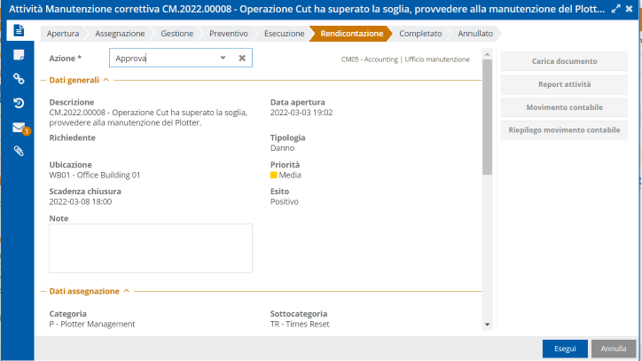Viewport: 642px width, 361px height.
Task: Collapse the Dati generali section
Action: click(106, 80)
